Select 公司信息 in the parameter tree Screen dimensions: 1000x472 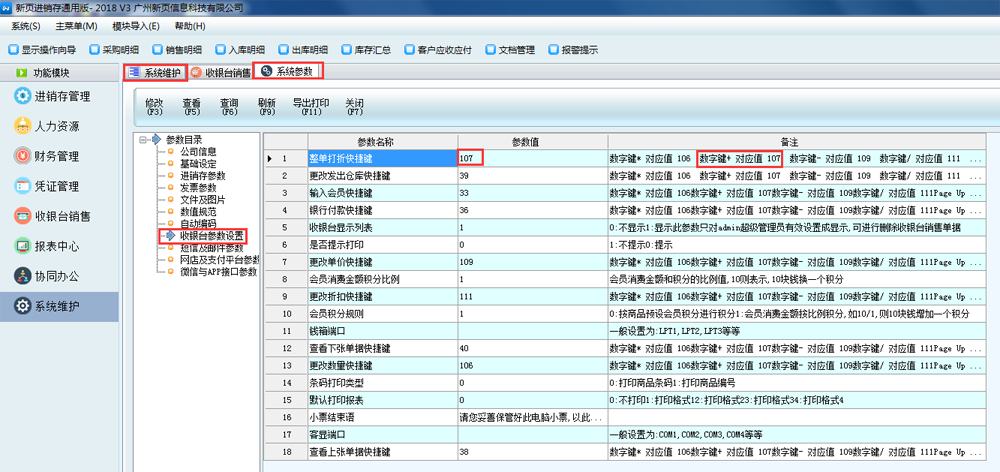(x=198, y=152)
